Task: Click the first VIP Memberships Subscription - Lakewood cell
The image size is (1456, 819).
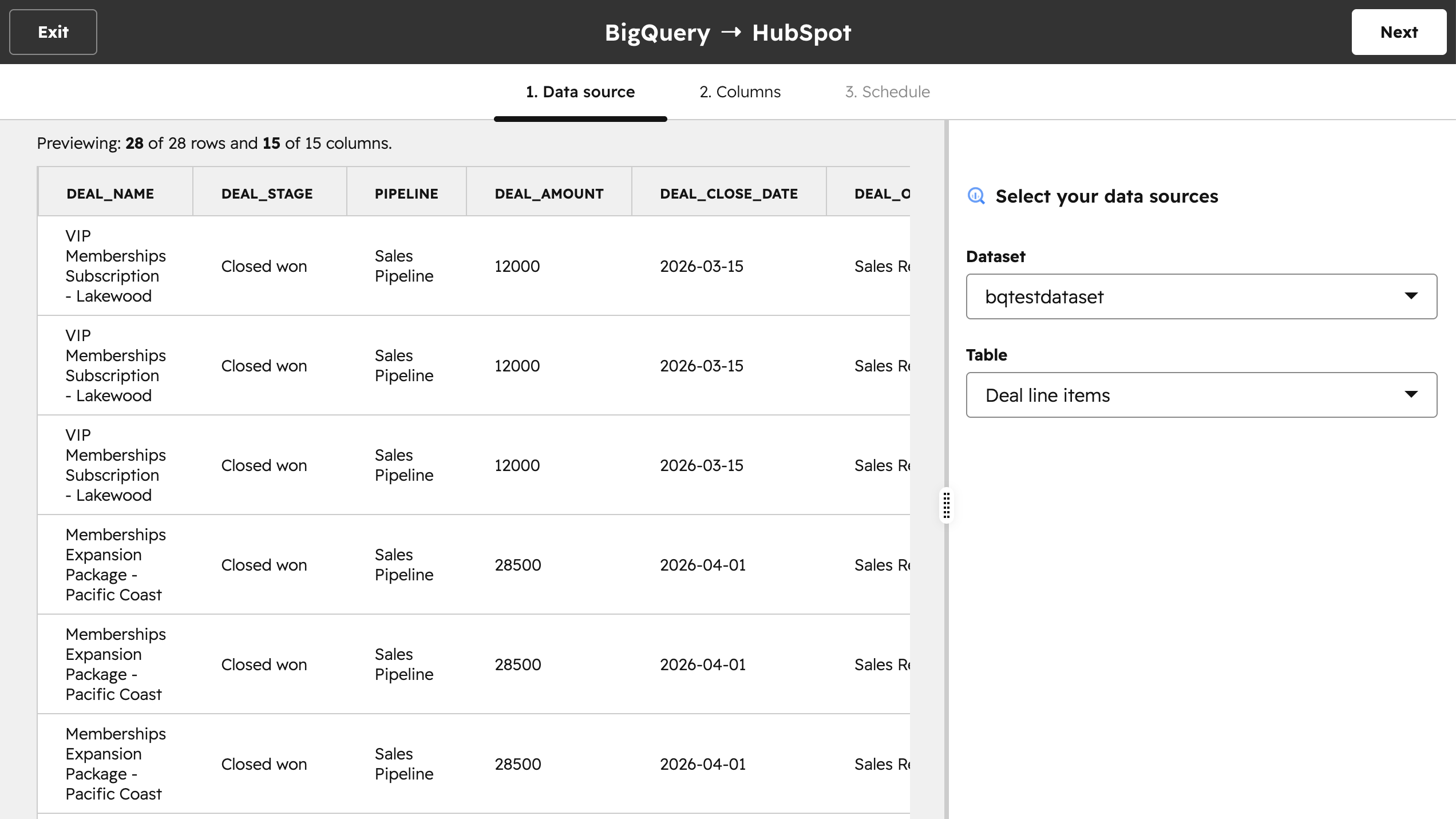Action: point(116,266)
